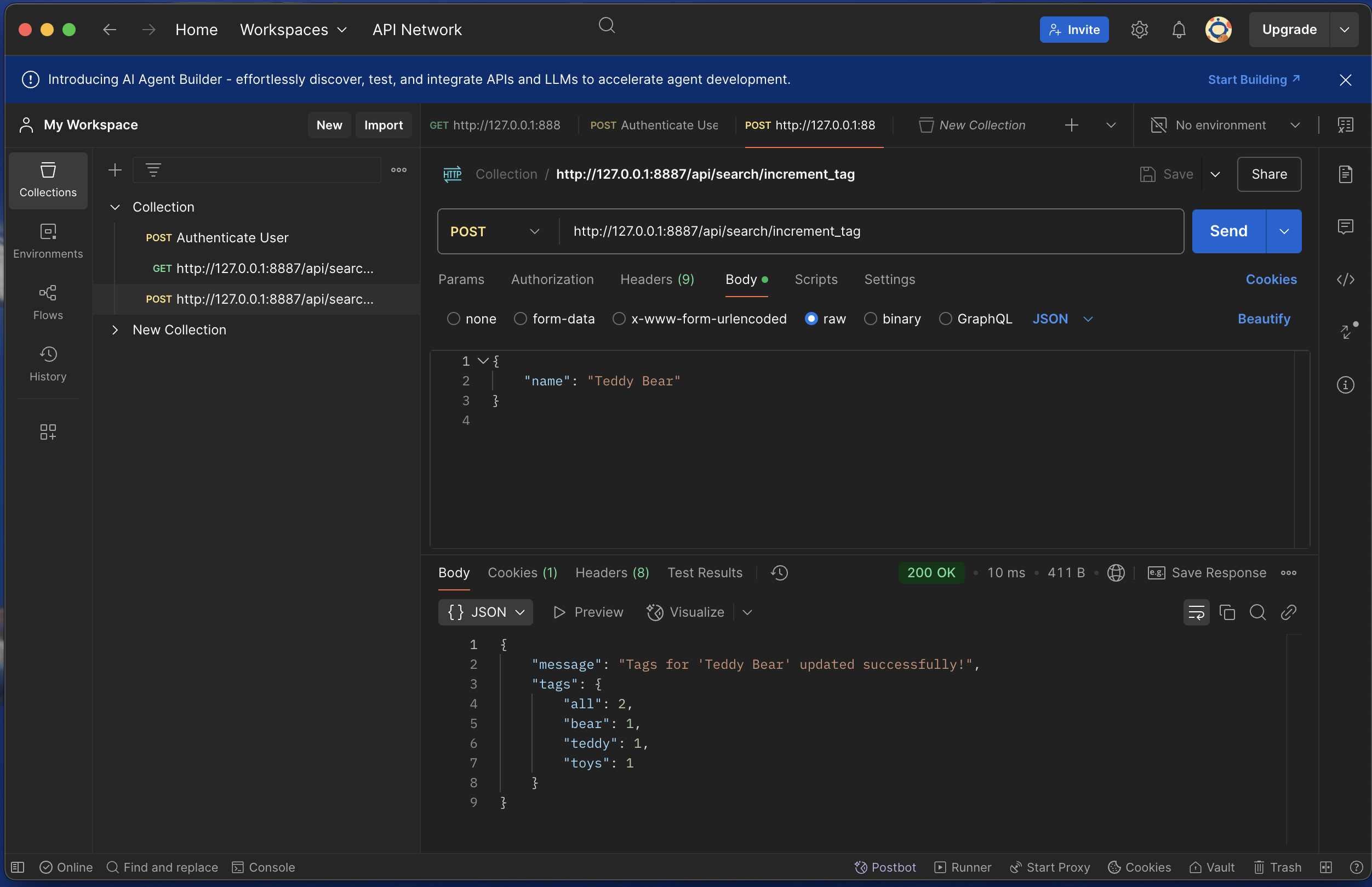Toggle word wrap in response viewer
This screenshot has height=887, width=1372.
click(1196, 612)
